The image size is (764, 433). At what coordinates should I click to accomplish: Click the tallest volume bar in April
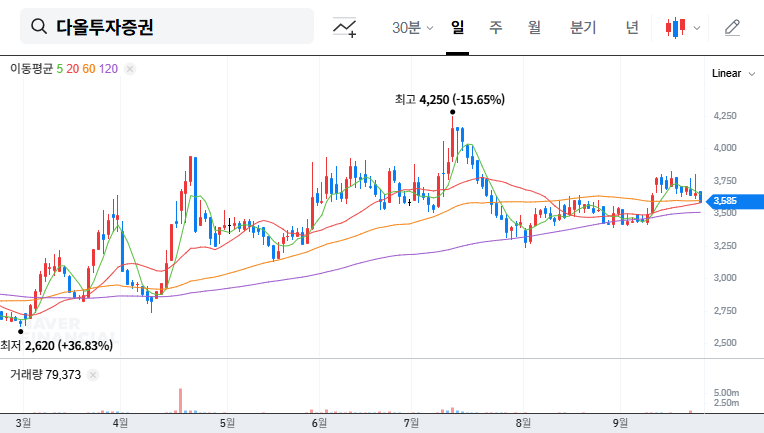click(180, 401)
